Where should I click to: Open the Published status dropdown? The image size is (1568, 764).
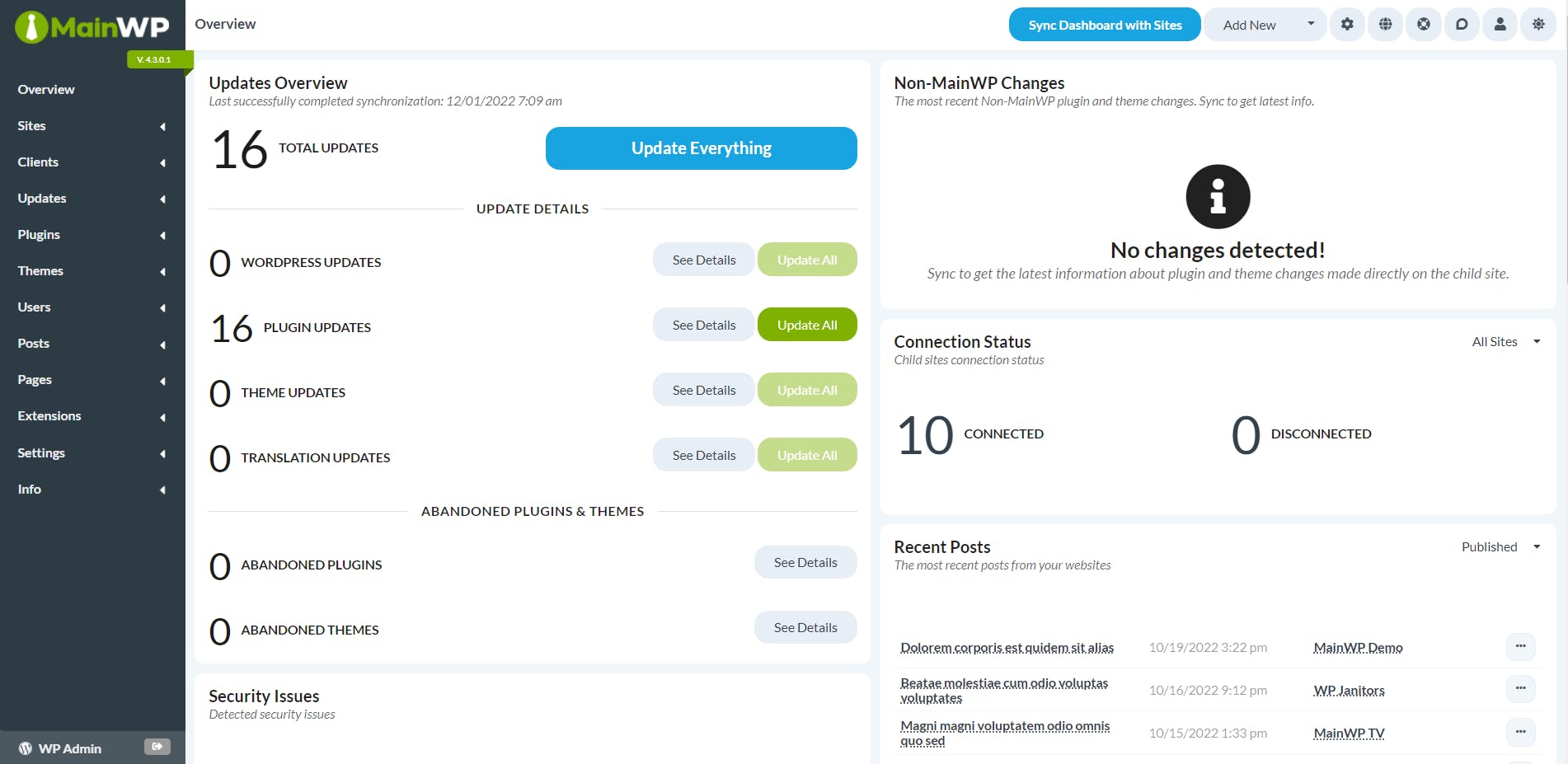[1500, 547]
